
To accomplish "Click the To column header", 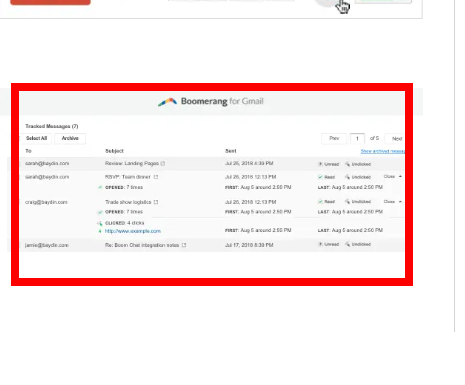I will (28, 151).
